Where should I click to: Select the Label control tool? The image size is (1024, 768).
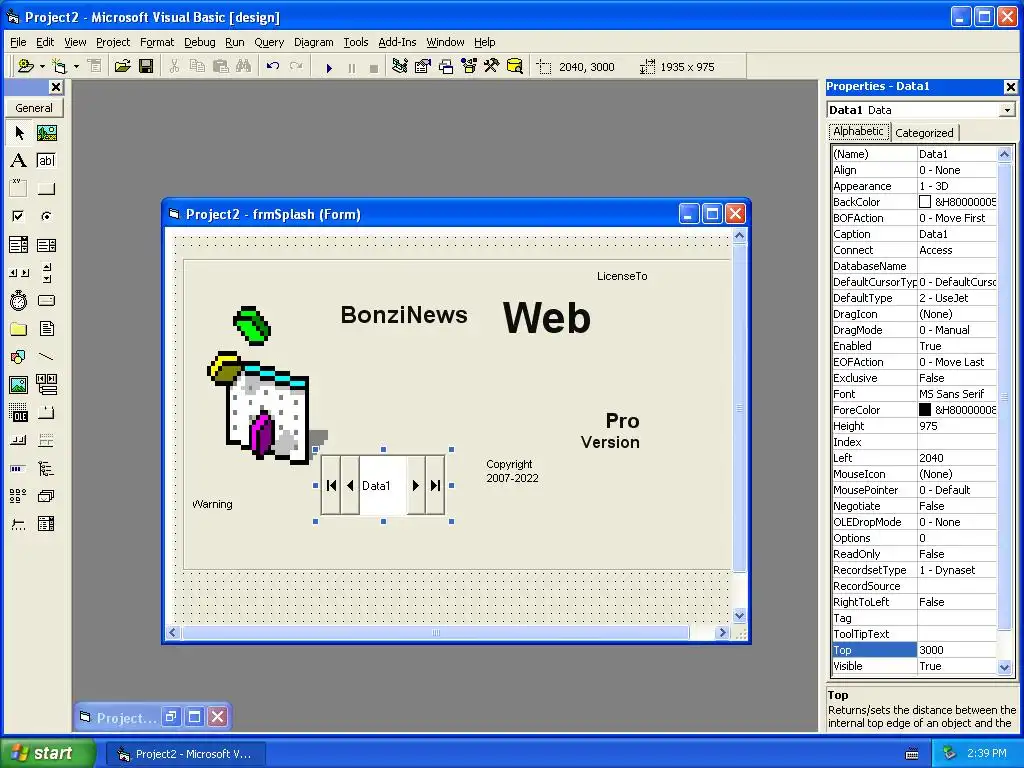pos(19,161)
